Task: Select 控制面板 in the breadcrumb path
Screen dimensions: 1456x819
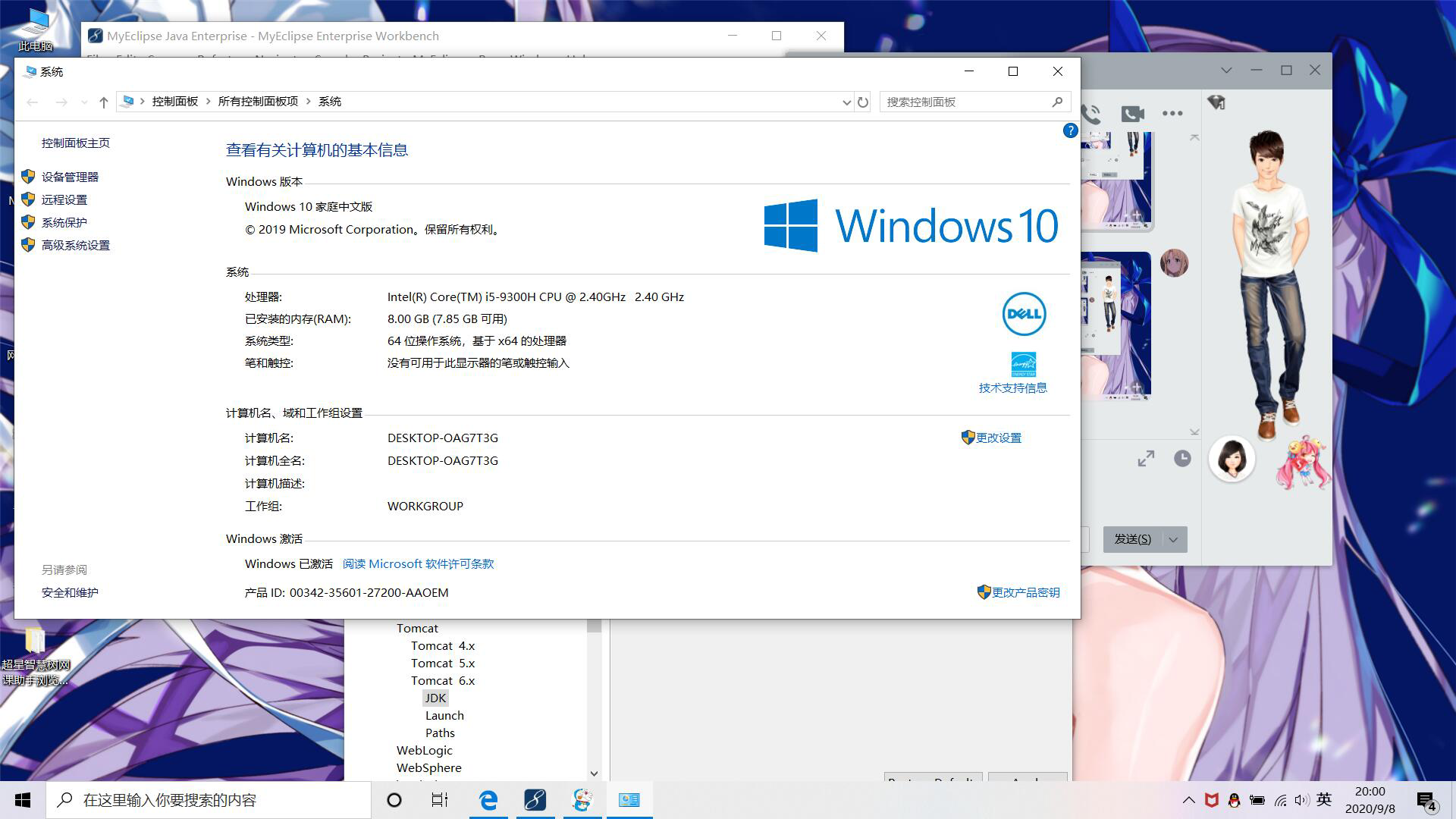Action: (174, 102)
